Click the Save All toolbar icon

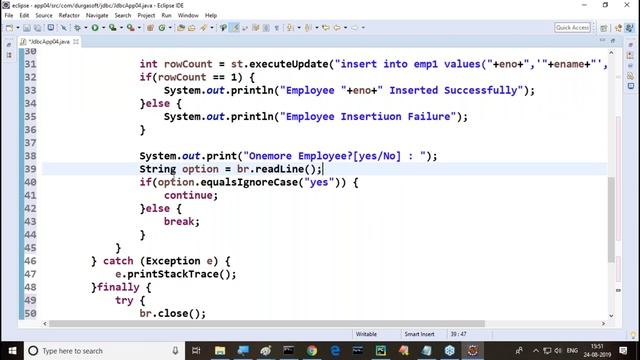(x=38, y=28)
